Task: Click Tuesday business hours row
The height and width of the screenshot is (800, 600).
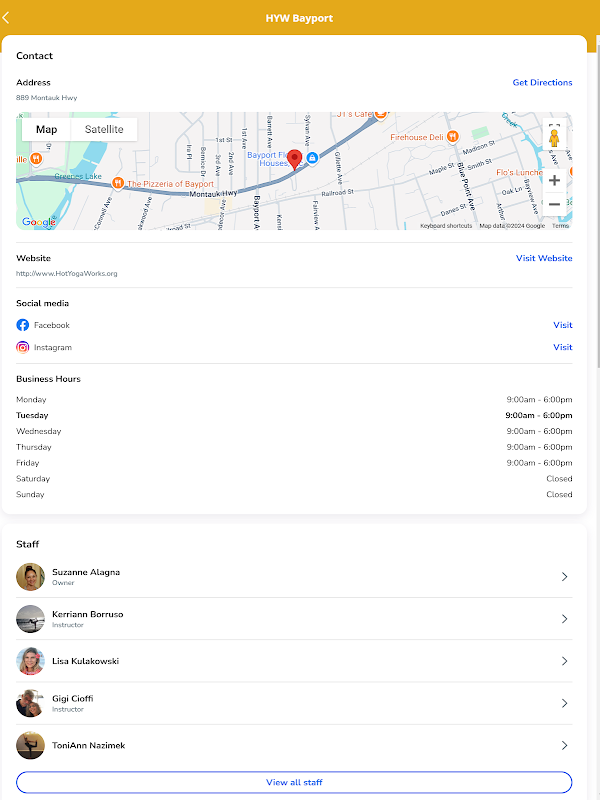Action: tap(294, 415)
